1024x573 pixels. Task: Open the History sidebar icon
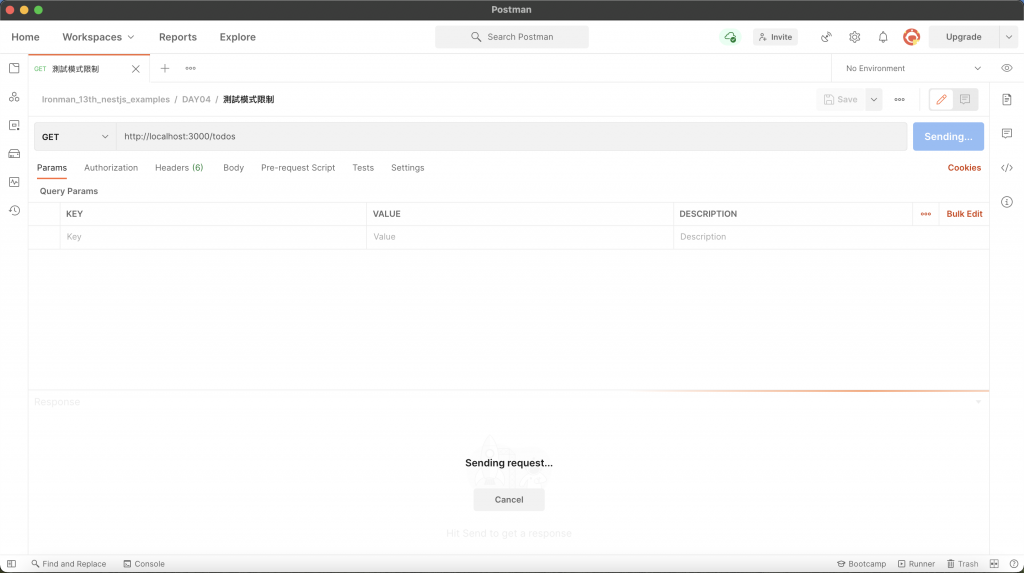click(x=14, y=210)
